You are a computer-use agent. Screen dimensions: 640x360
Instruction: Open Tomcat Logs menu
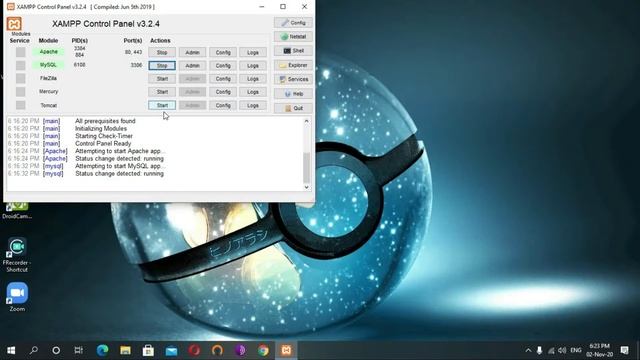tap(253, 105)
